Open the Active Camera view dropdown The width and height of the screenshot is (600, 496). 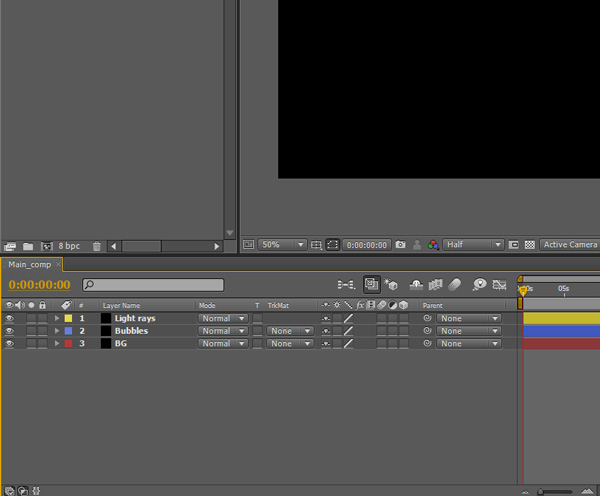point(570,245)
